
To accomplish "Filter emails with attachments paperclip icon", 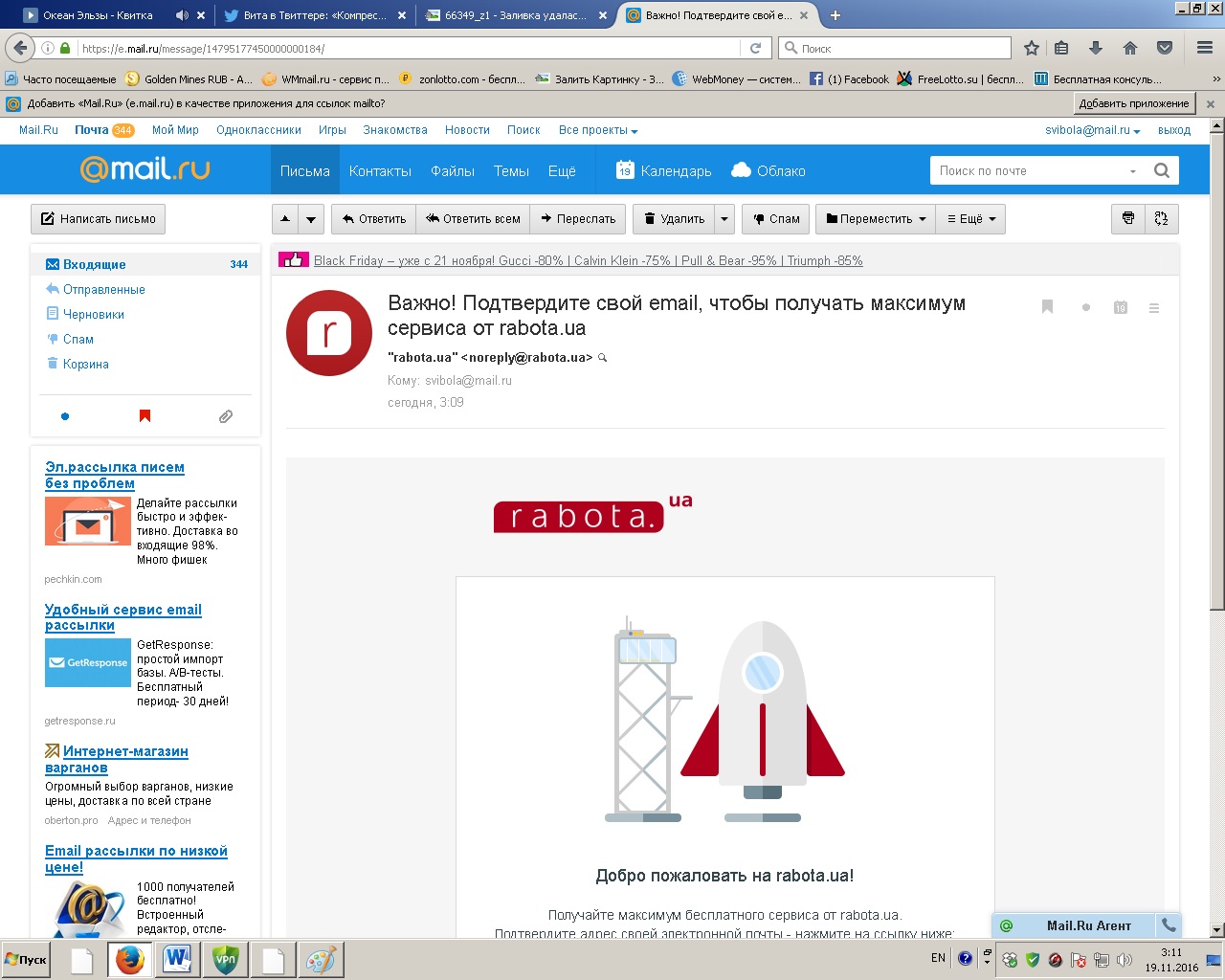I will (226, 416).
